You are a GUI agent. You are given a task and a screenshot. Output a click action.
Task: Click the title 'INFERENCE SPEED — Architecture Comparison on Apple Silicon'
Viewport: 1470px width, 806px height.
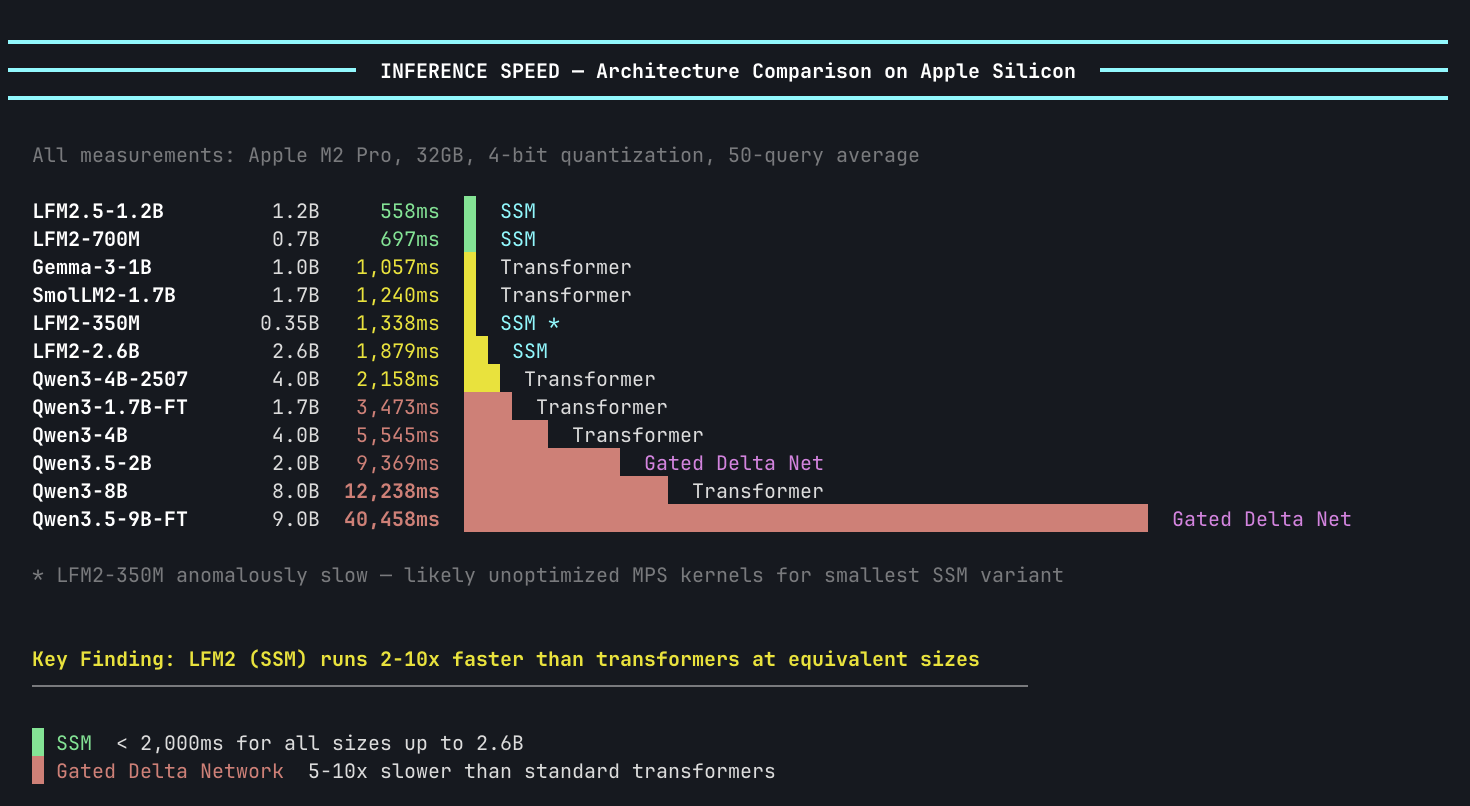coord(728,71)
